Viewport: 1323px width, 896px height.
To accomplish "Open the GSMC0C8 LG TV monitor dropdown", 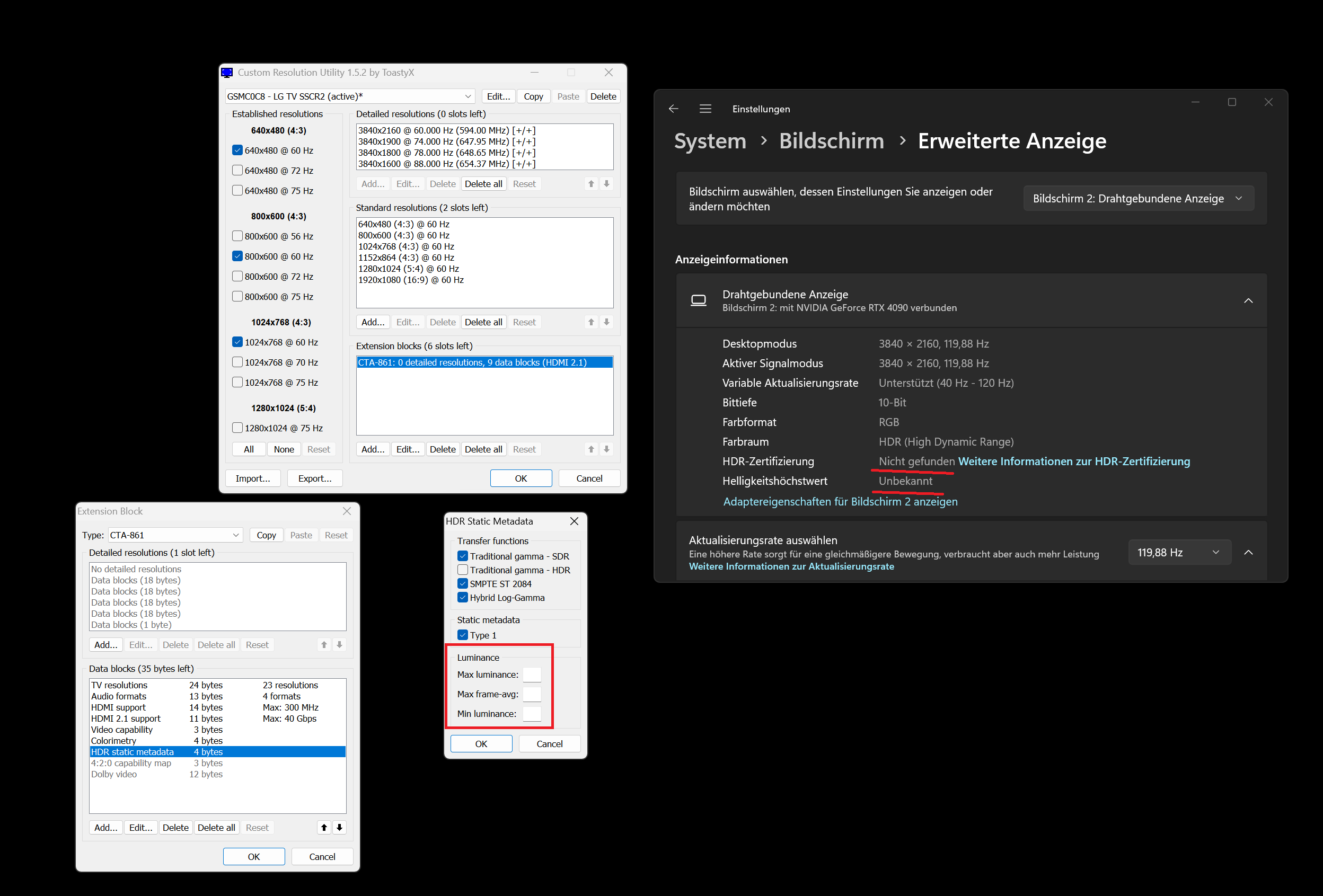I will click(349, 96).
